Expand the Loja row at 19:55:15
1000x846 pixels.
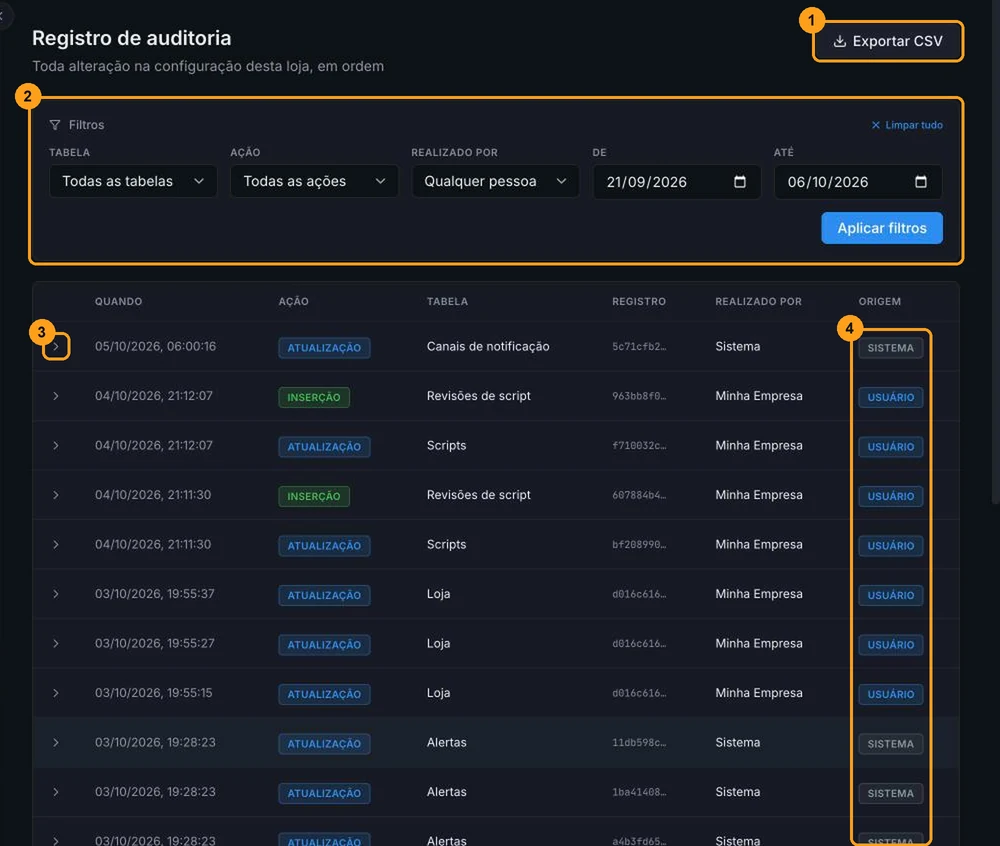(x=56, y=693)
